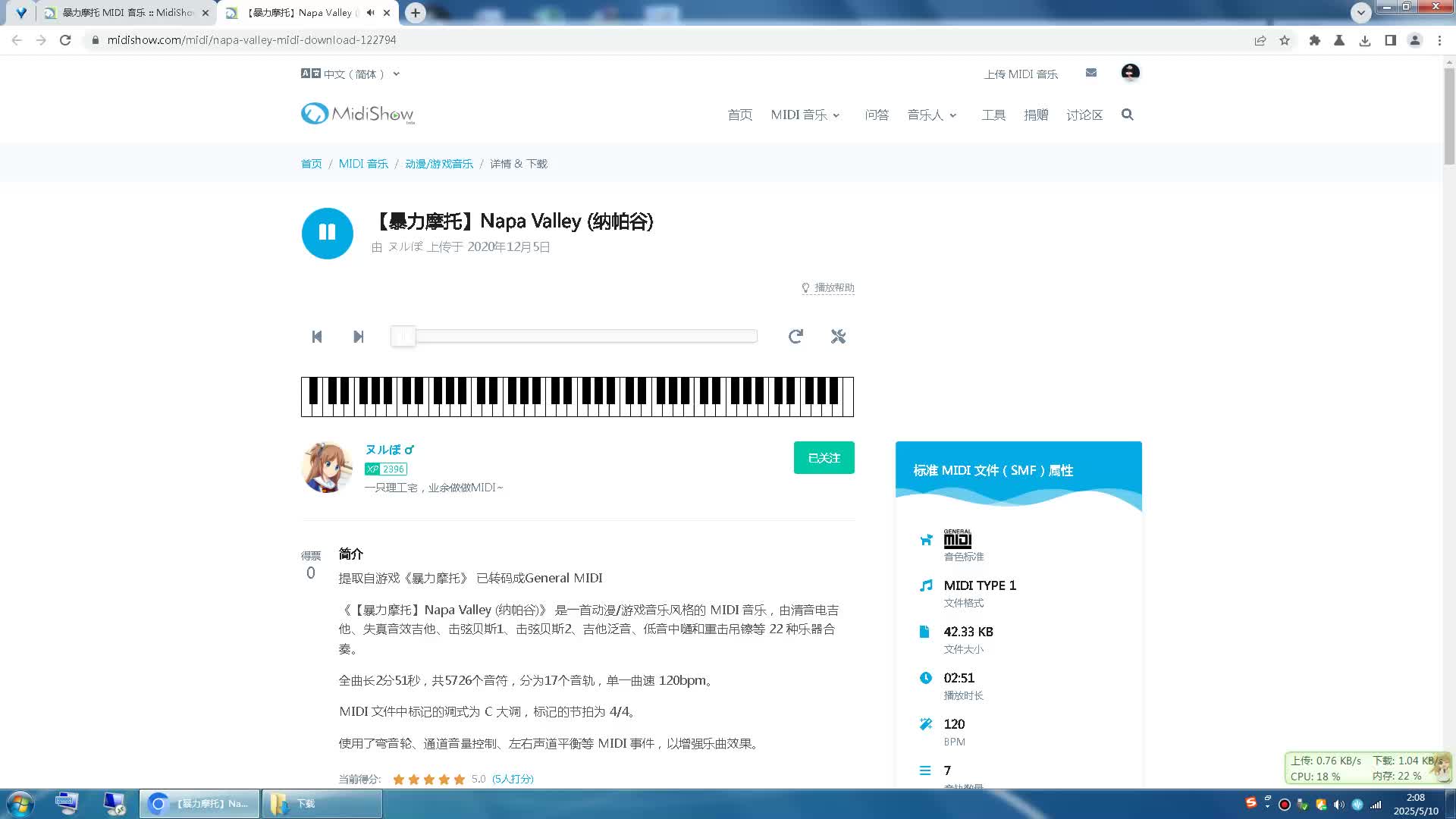Pause the playing MIDI track
This screenshot has height=819, width=1456.
[327, 234]
